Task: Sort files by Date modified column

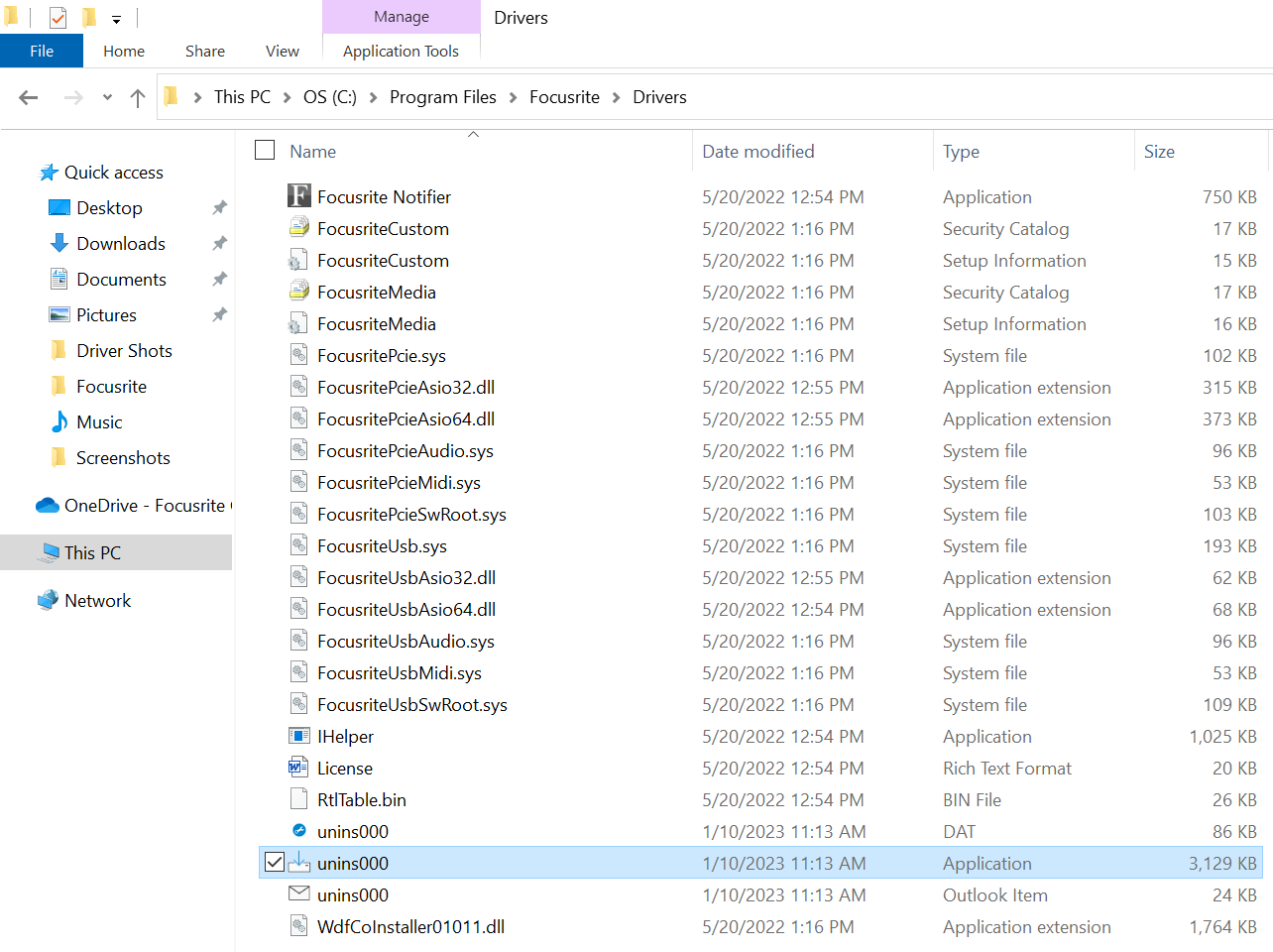Action: coord(758,151)
